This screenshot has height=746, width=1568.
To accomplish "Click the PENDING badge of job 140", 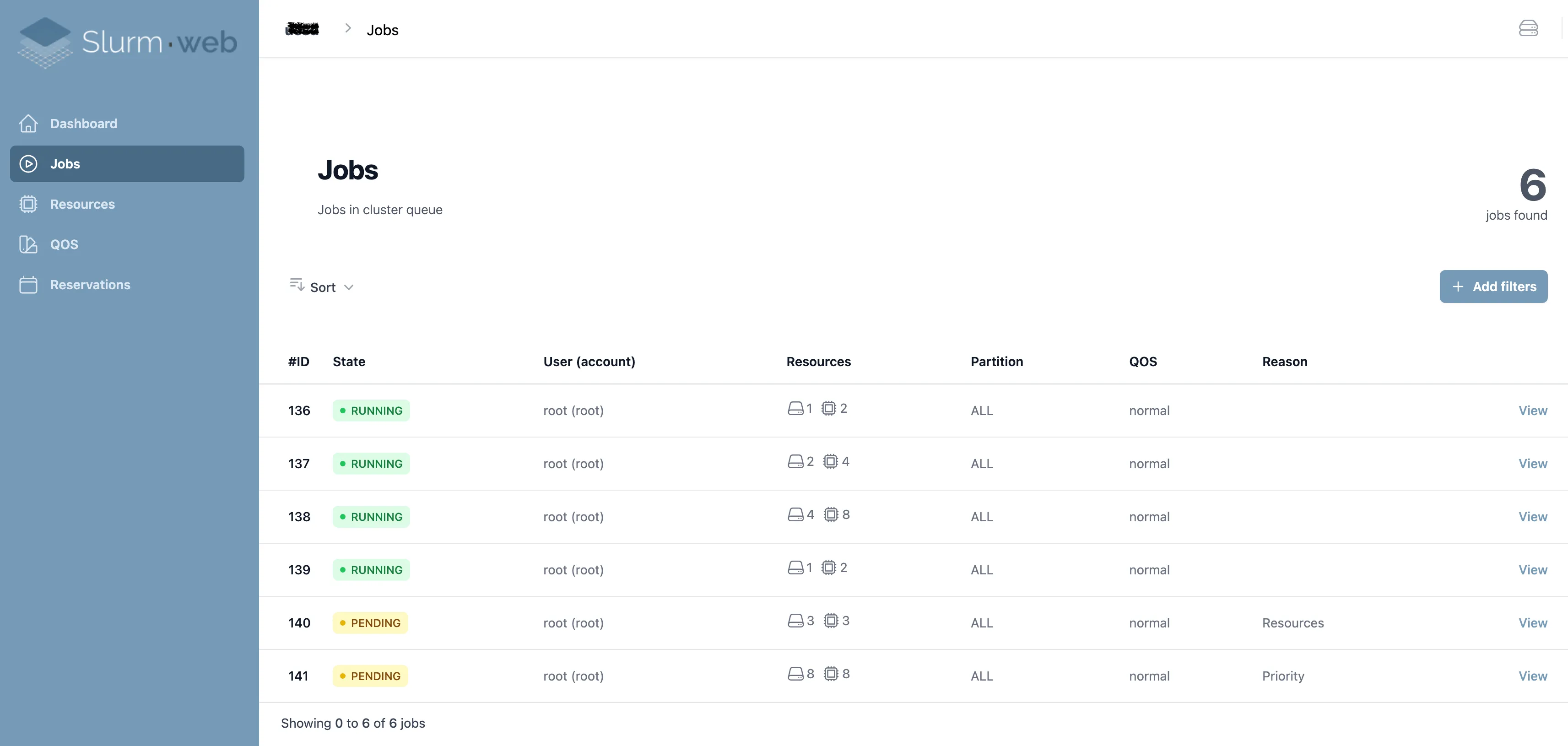I will coord(370,623).
